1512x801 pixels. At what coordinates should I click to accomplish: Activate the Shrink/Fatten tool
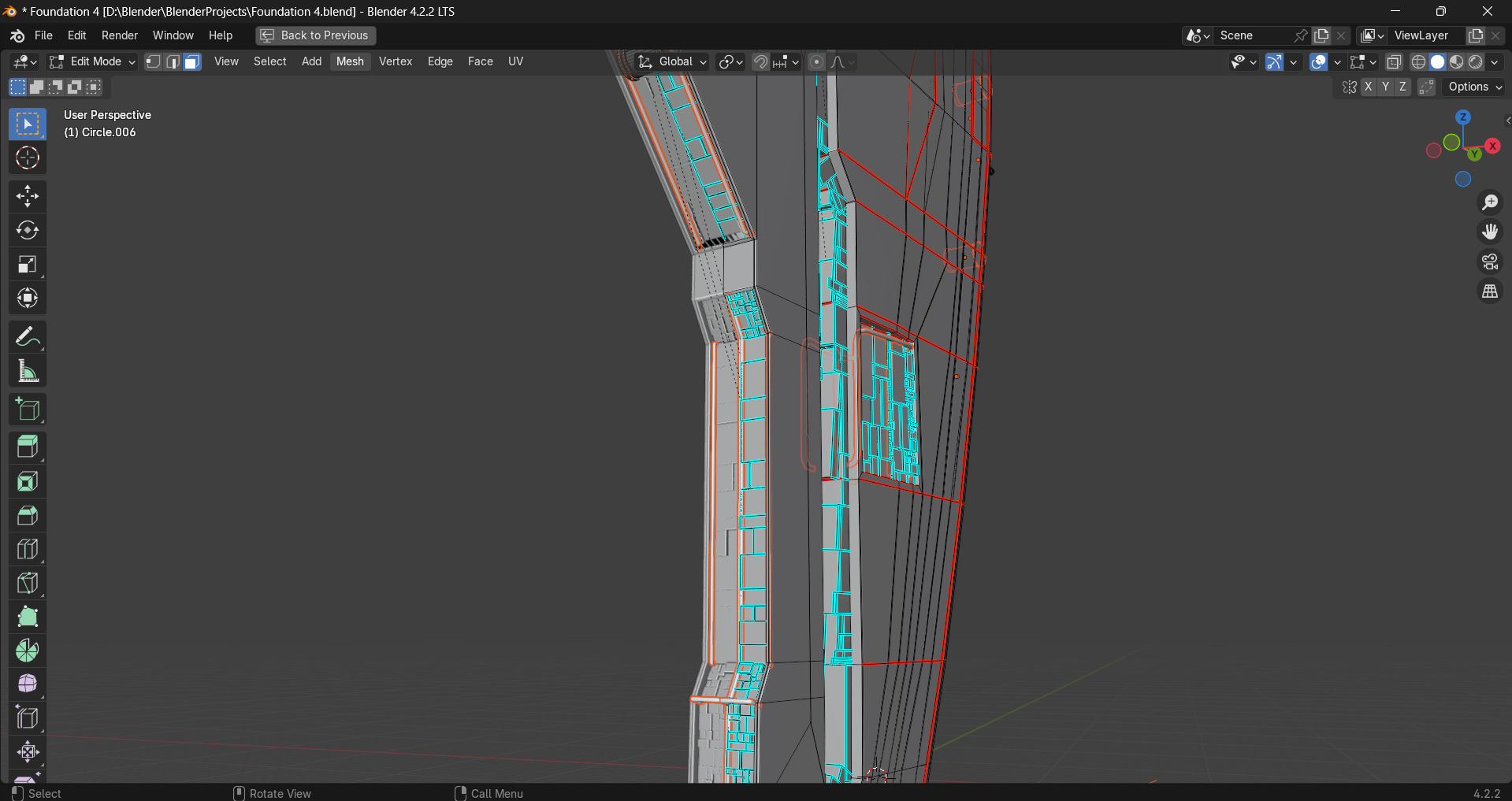click(x=28, y=752)
